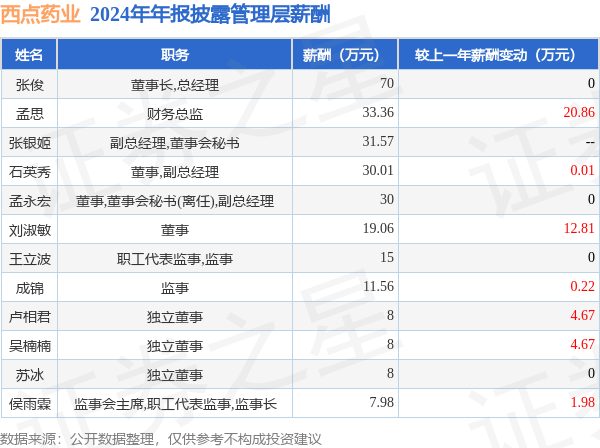600x448 pixels.
Task: Click the salary value 15
Action: (x=387, y=257)
